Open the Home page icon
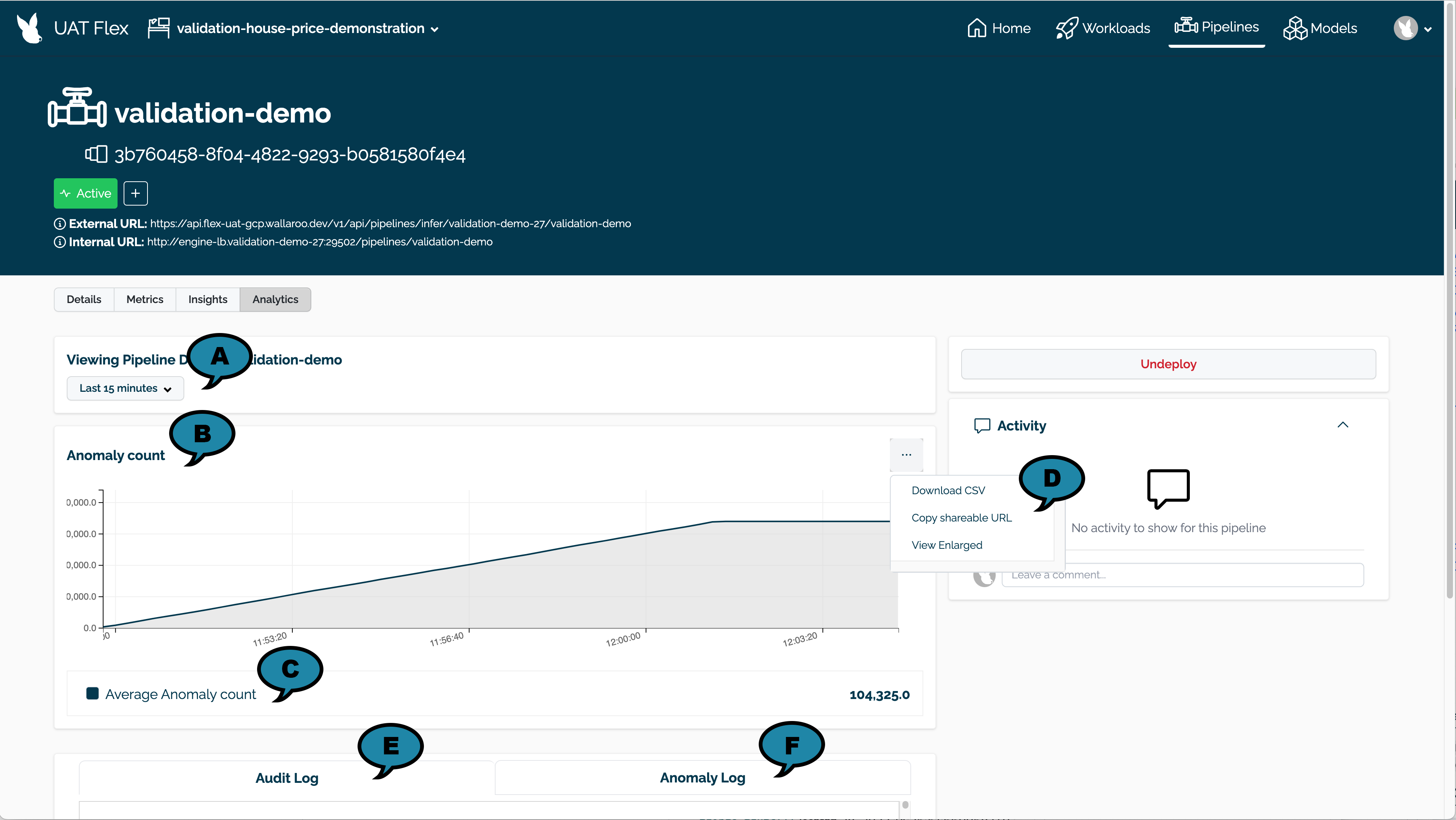Image resolution: width=1456 pixels, height=820 pixels. [x=978, y=28]
